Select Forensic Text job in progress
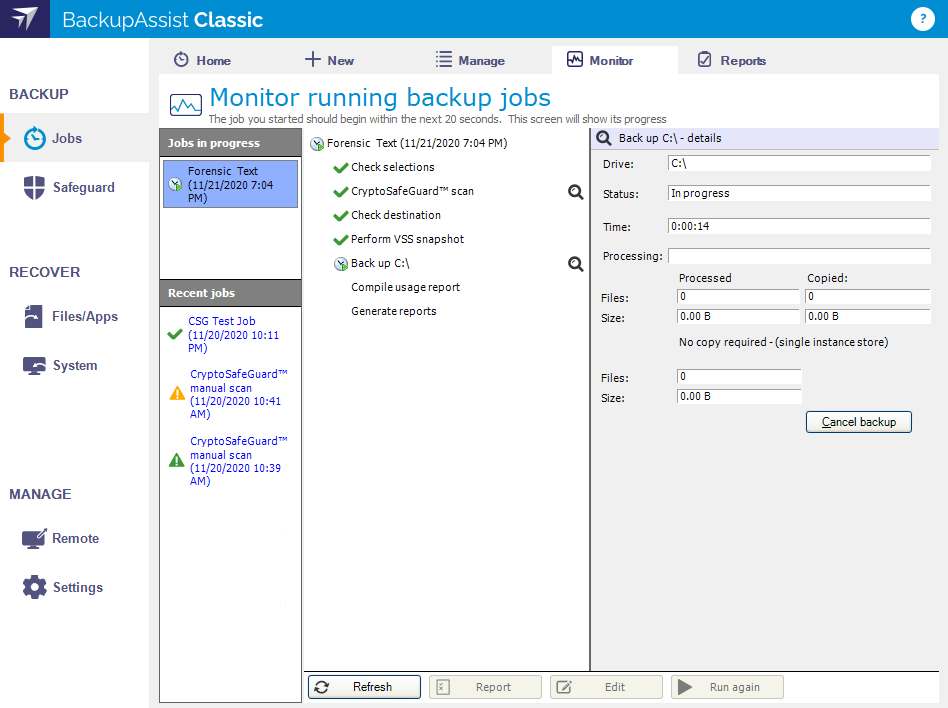 pos(230,184)
